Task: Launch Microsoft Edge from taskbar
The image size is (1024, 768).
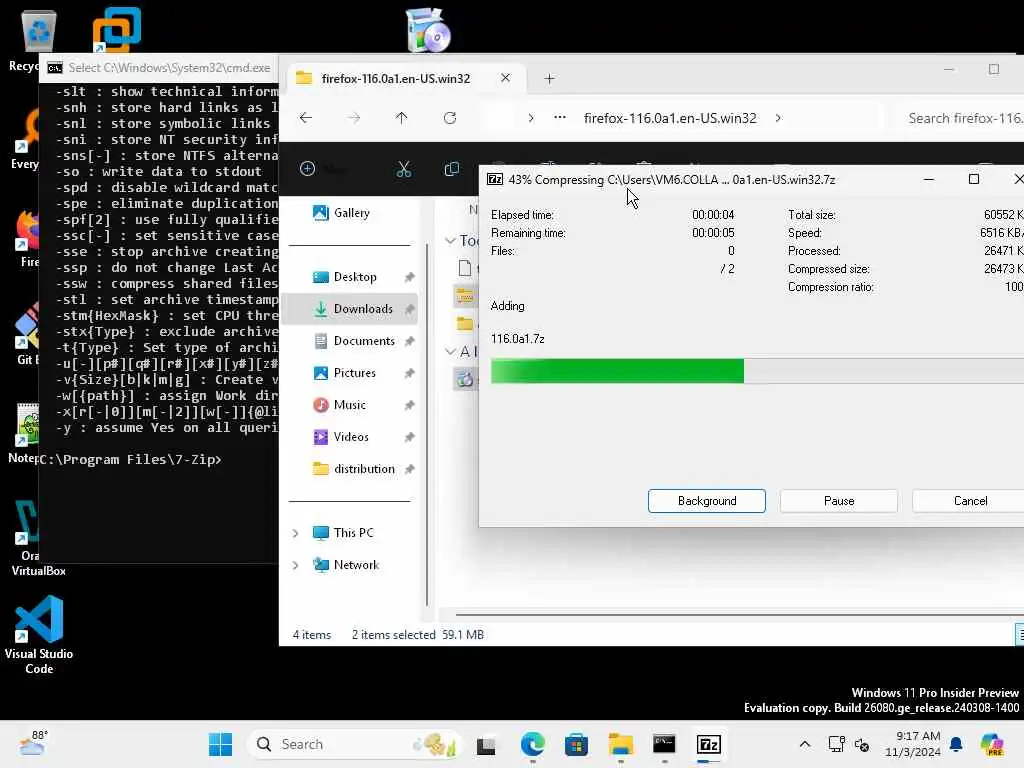Action: tap(533, 744)
